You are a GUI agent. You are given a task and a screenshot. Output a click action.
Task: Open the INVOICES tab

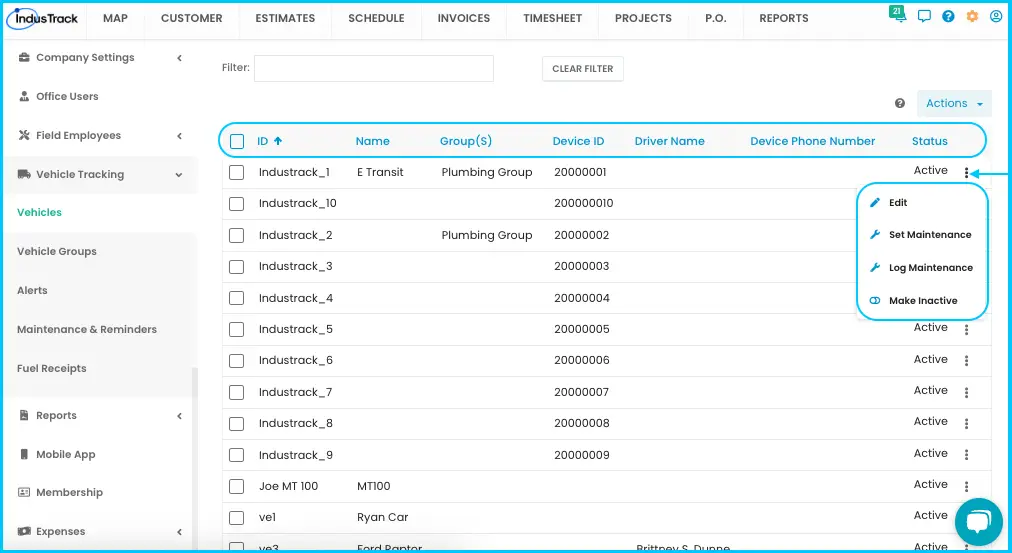pyautogui.click(x=464, y=19)
